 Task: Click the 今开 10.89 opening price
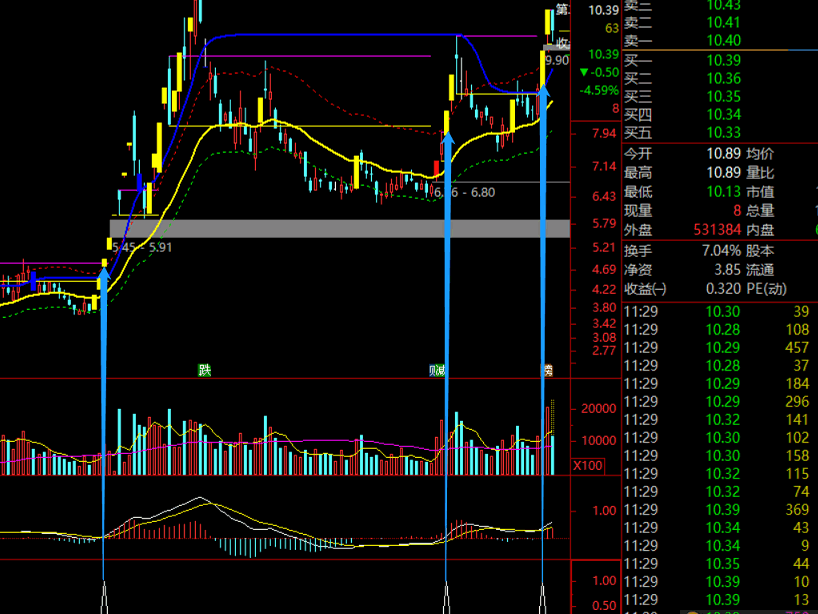click(724, 153)
